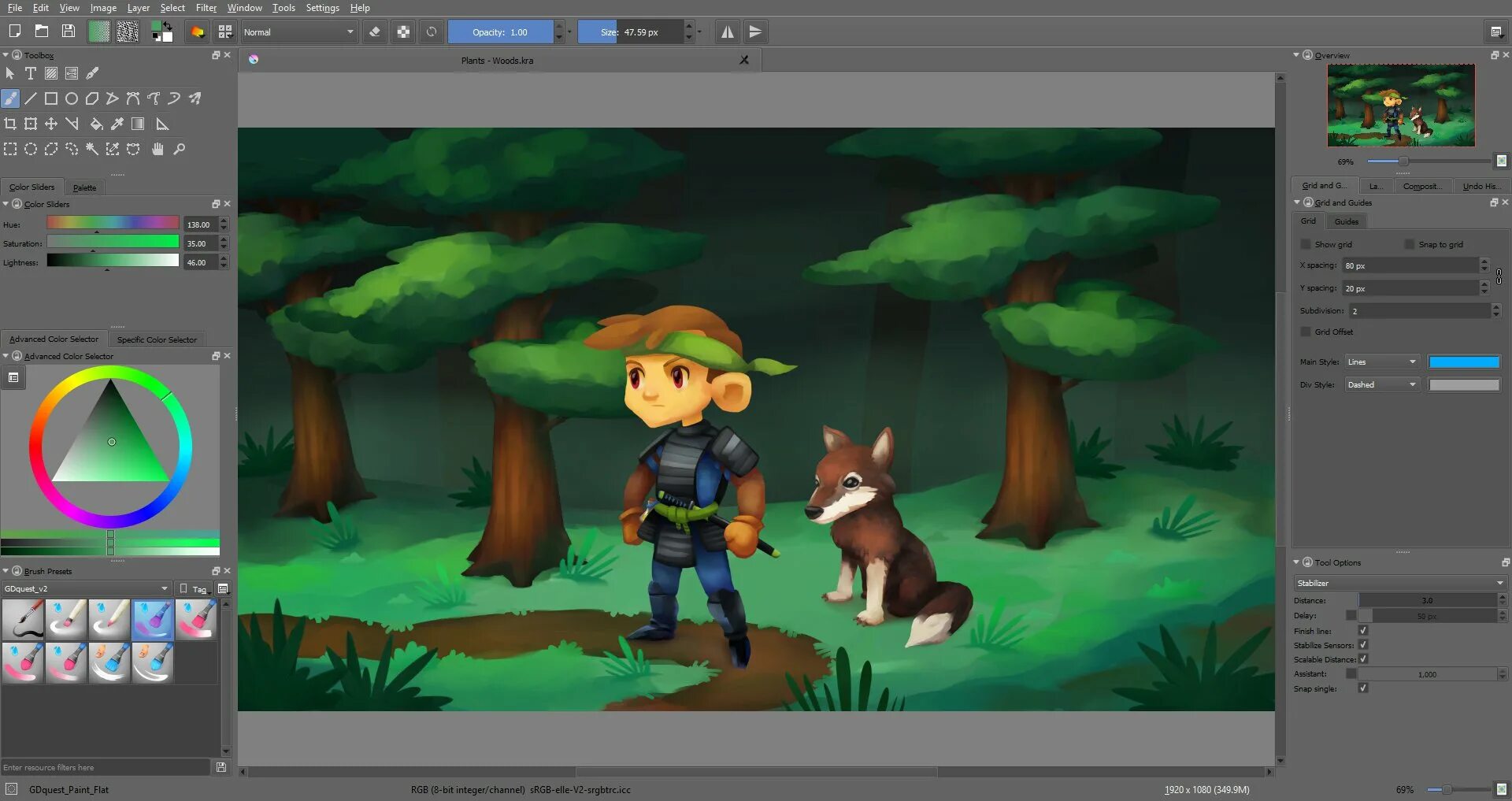Viewport: 1512px width, 801px height.
Task: Open the Main Style Lines dropdown
Action: [x=1382, y=362]
